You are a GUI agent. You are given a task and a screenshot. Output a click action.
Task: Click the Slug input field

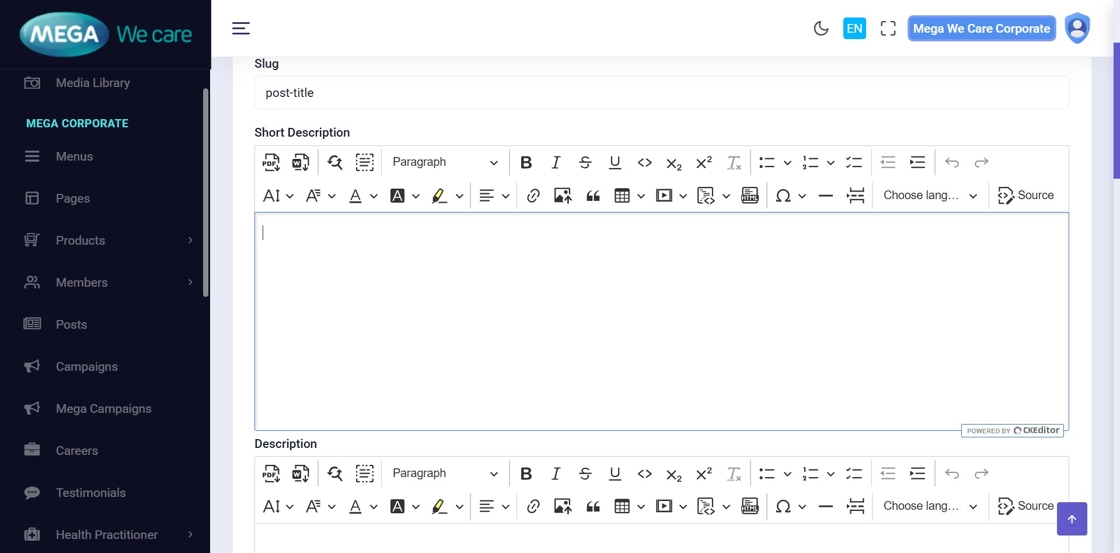(661, 93)
